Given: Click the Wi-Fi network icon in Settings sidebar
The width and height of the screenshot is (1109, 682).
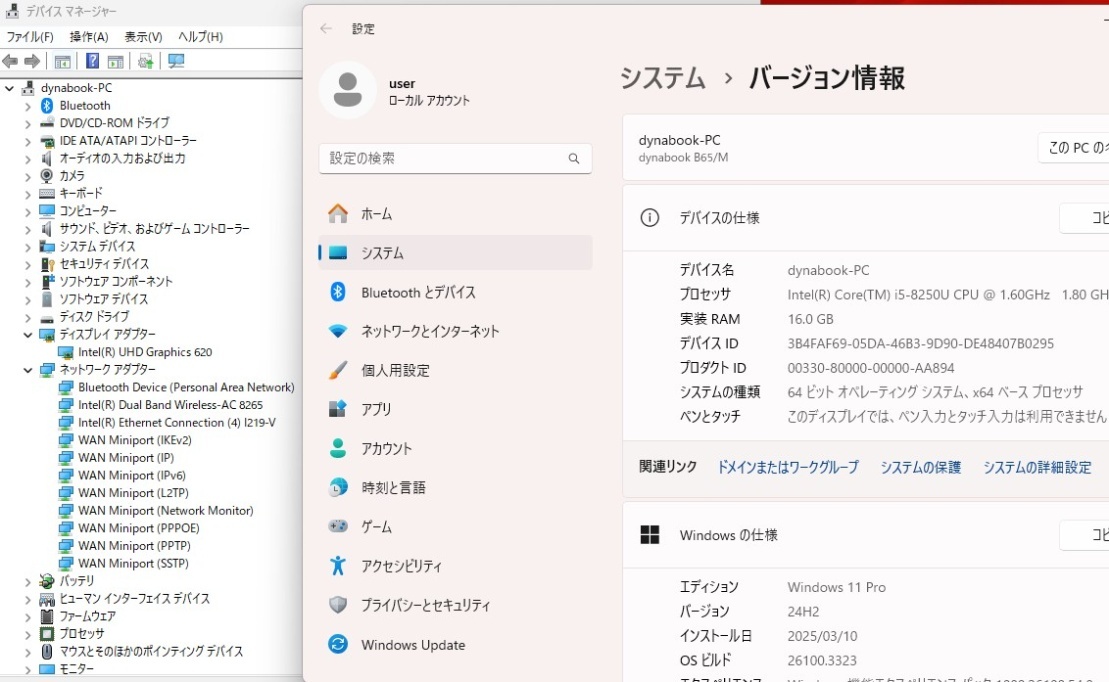Looking at the screenshot, I should pos(338,331).
